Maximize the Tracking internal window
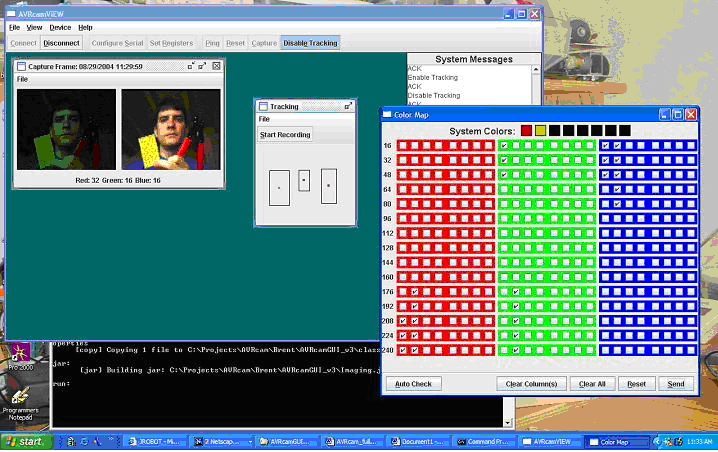This screenshot has width=718, height=452. click(348, 106)
